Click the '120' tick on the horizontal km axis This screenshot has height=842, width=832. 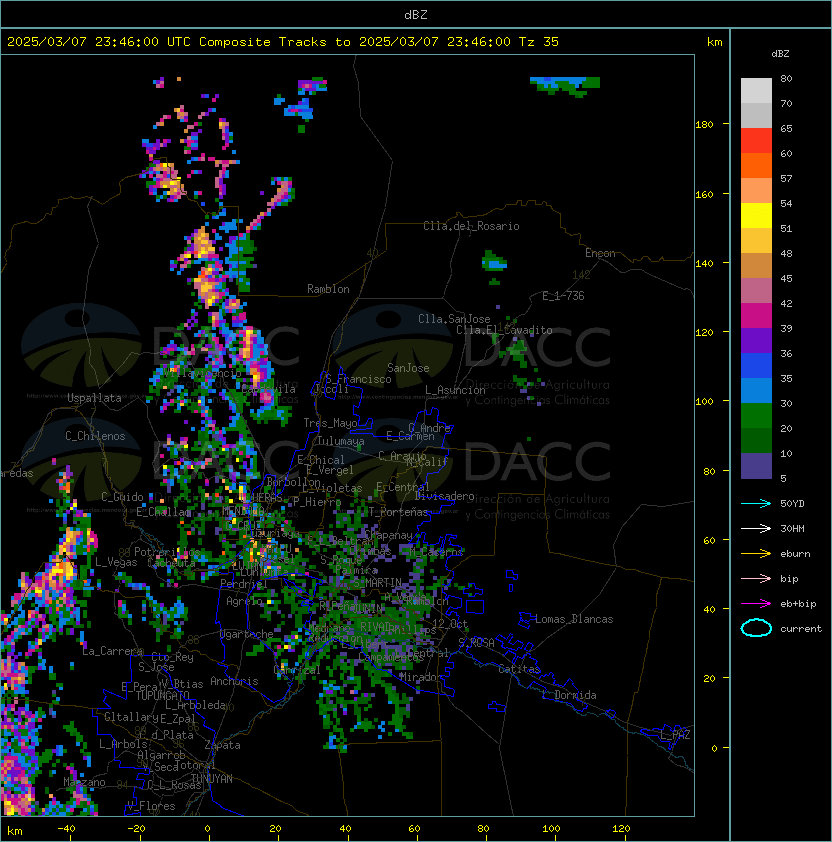click(x=621, y=829)
